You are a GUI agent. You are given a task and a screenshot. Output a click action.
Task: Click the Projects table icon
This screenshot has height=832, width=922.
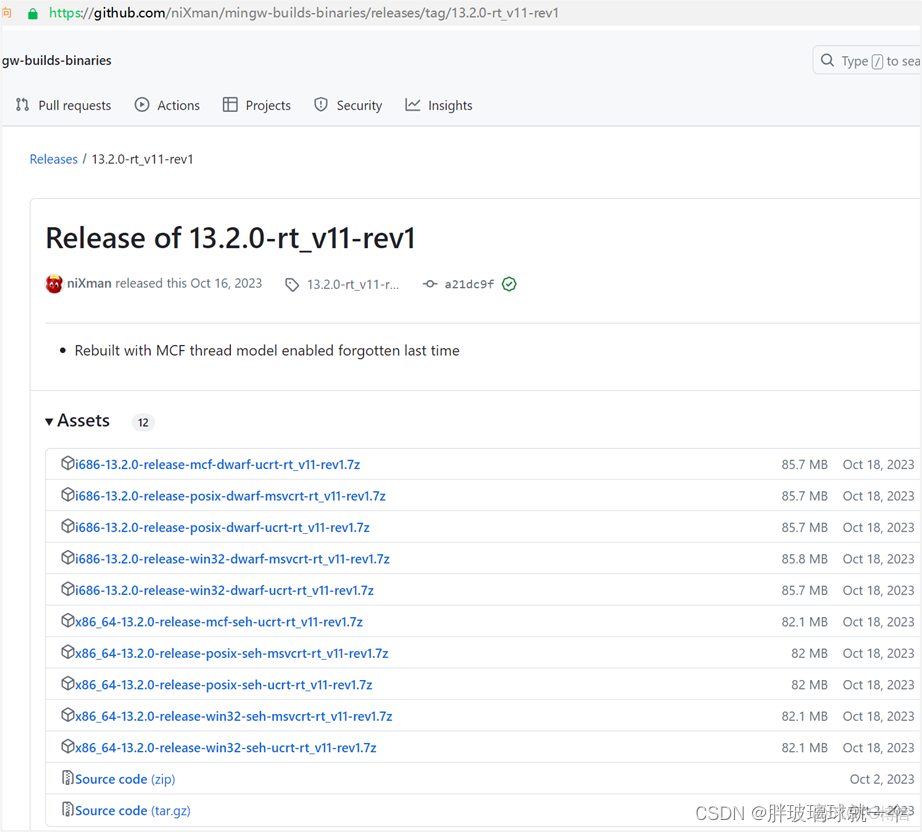click(x=230, y=105)
